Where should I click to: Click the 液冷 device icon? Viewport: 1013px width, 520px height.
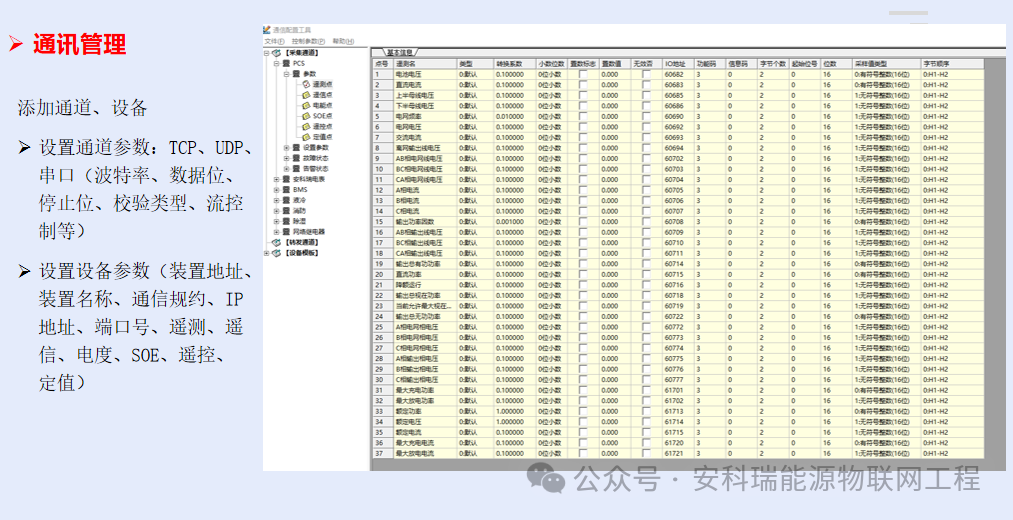pyautogui.click(x=286, y=200)
